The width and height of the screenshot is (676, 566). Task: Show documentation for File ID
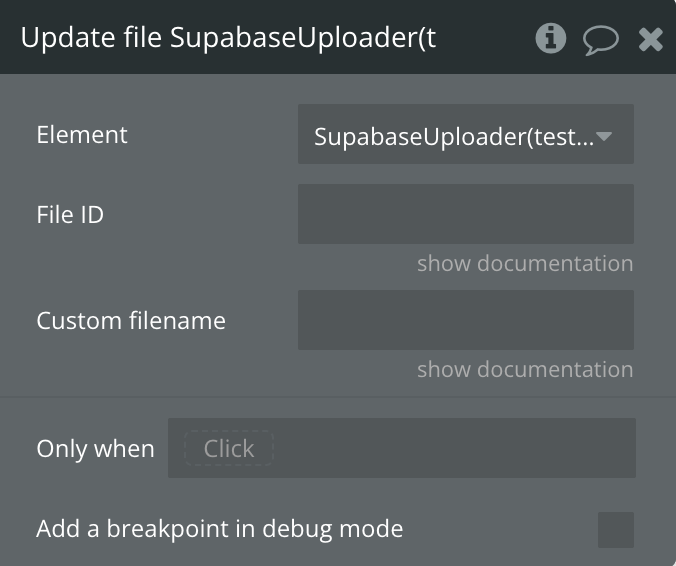tap(525, 264)
